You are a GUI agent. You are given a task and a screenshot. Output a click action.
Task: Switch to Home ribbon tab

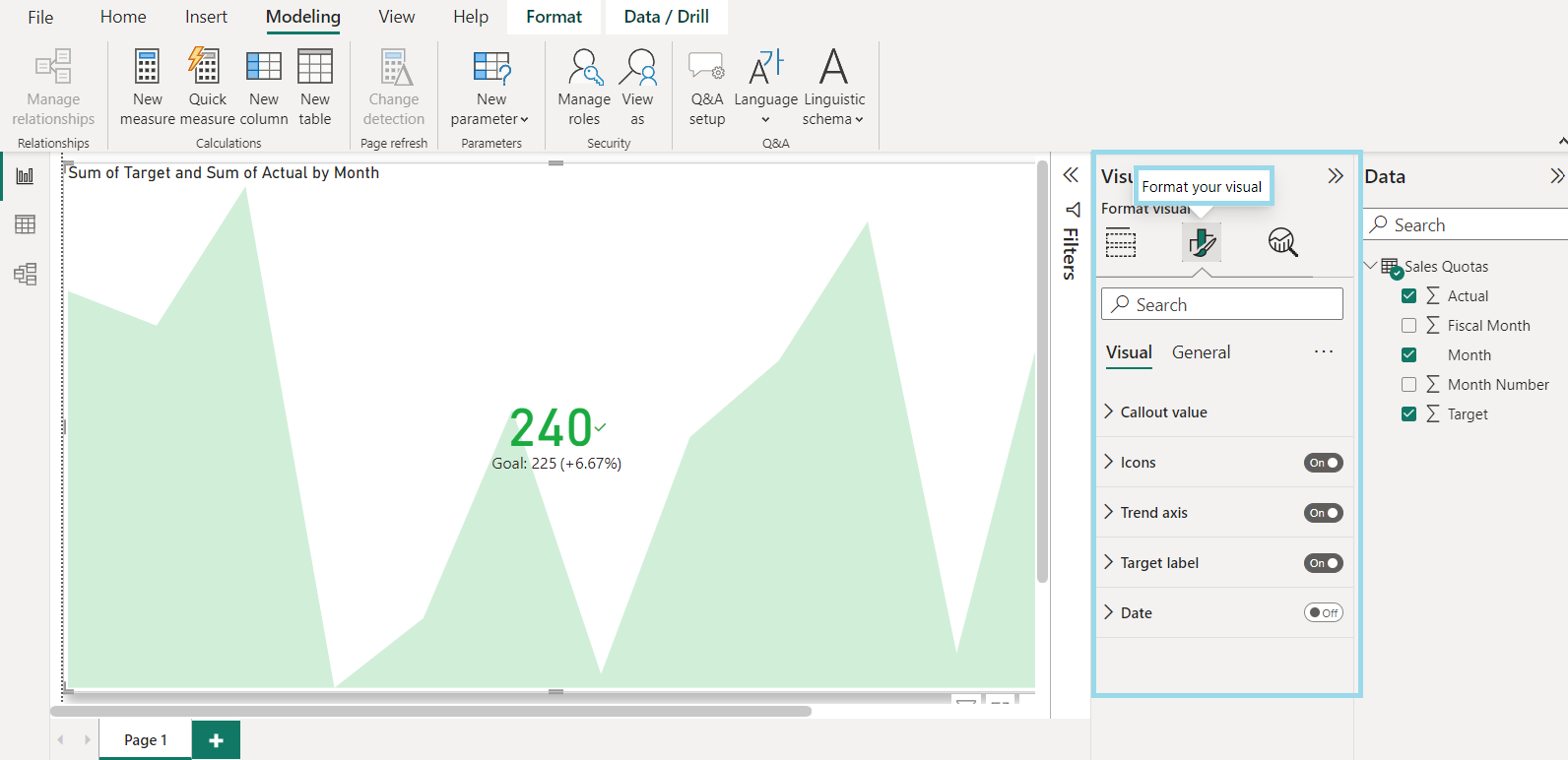(123, 17)
